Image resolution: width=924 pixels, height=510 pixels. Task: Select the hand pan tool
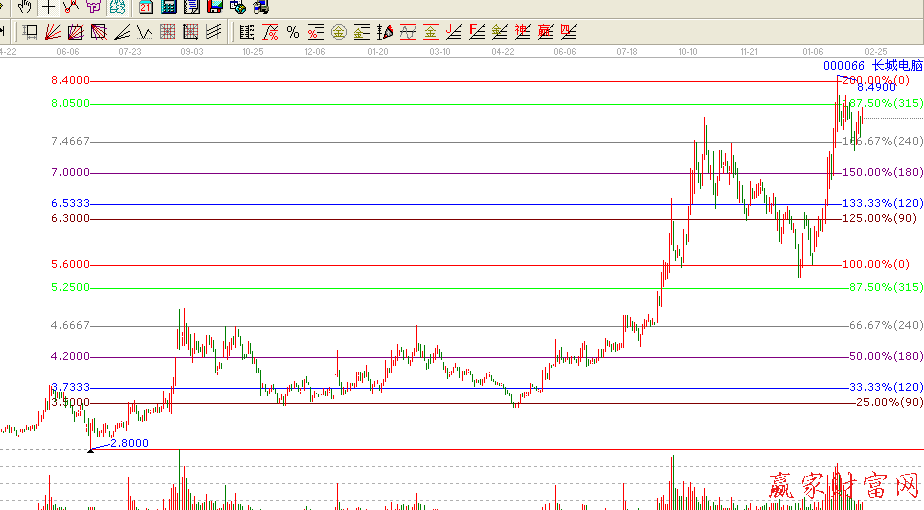coord(25,7)
